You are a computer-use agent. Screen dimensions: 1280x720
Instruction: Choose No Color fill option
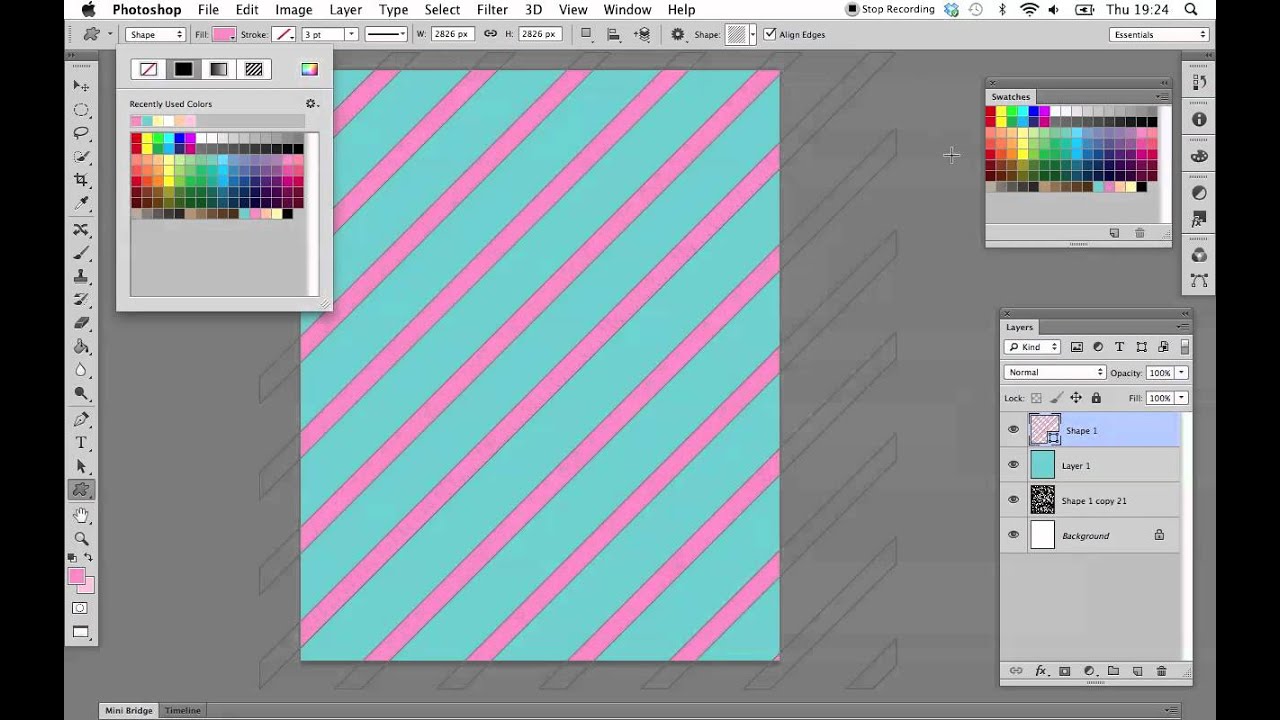point(148,69)
